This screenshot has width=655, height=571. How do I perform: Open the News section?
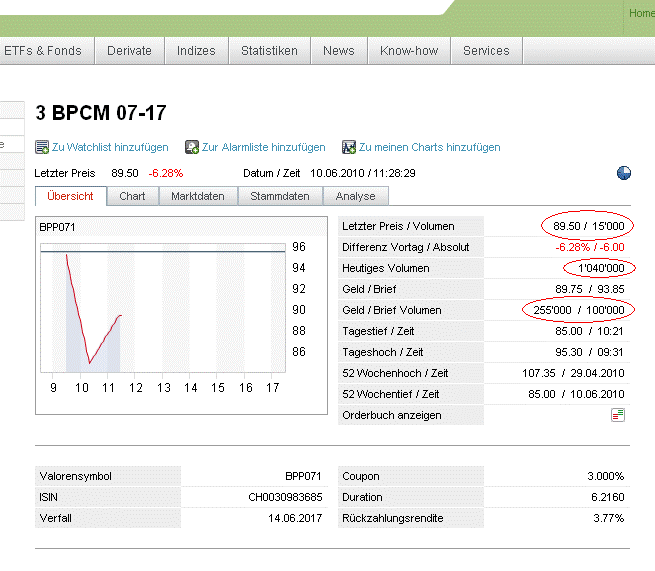(339, 51)
